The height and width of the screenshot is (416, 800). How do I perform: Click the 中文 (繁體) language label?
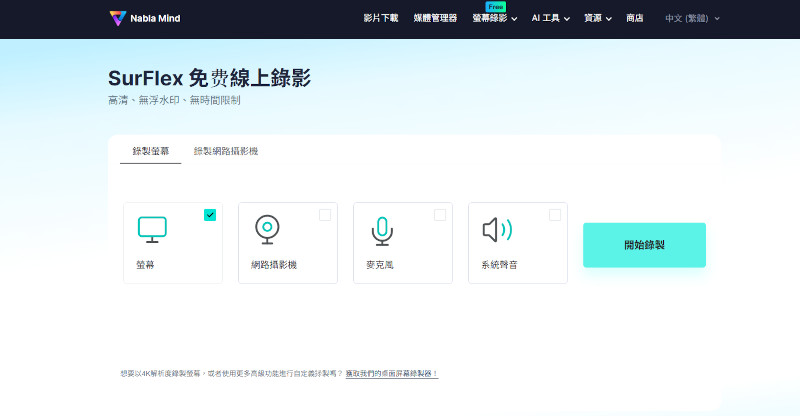[687, 18]
